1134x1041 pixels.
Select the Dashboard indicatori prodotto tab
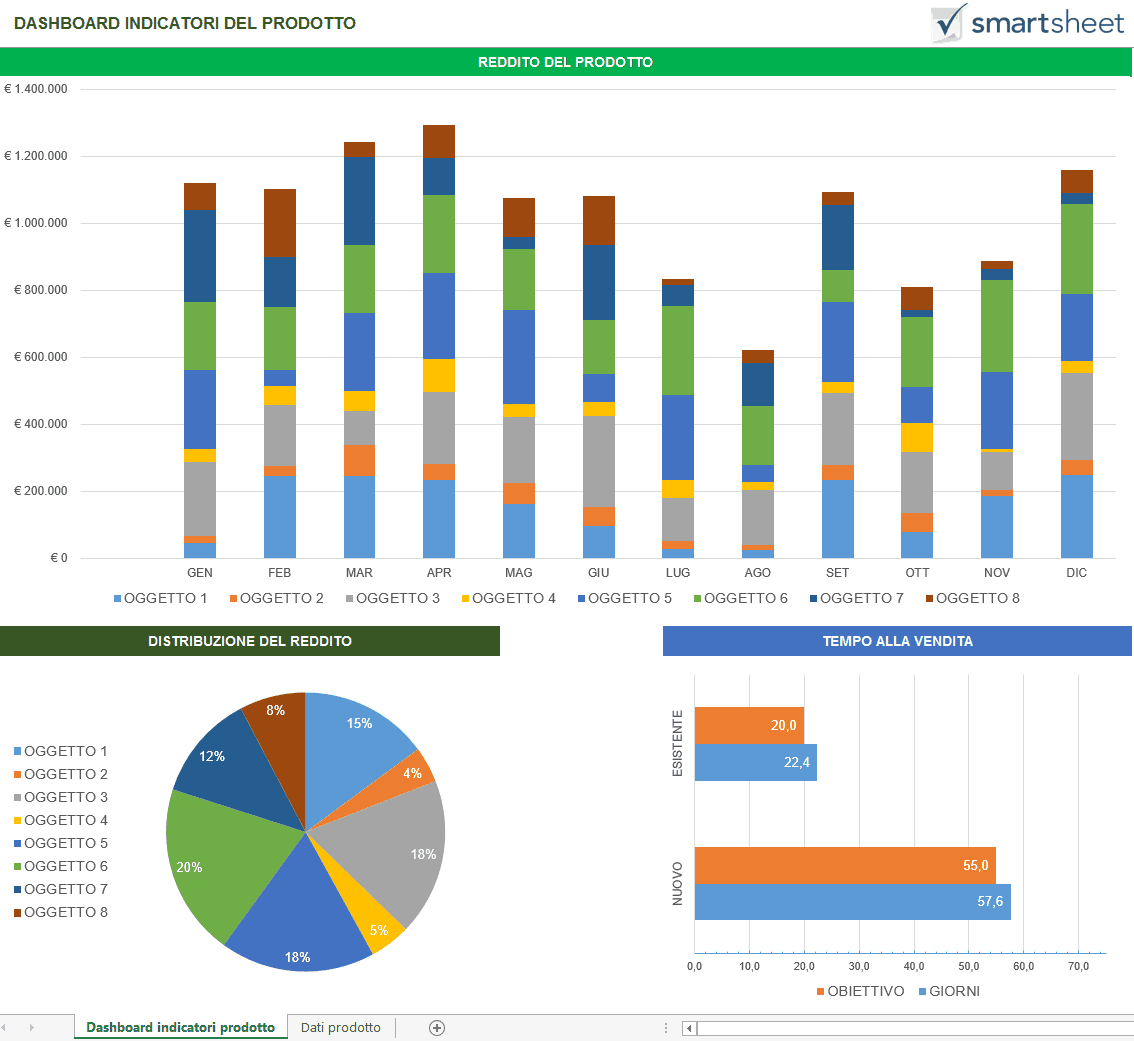pos(180,1027)
